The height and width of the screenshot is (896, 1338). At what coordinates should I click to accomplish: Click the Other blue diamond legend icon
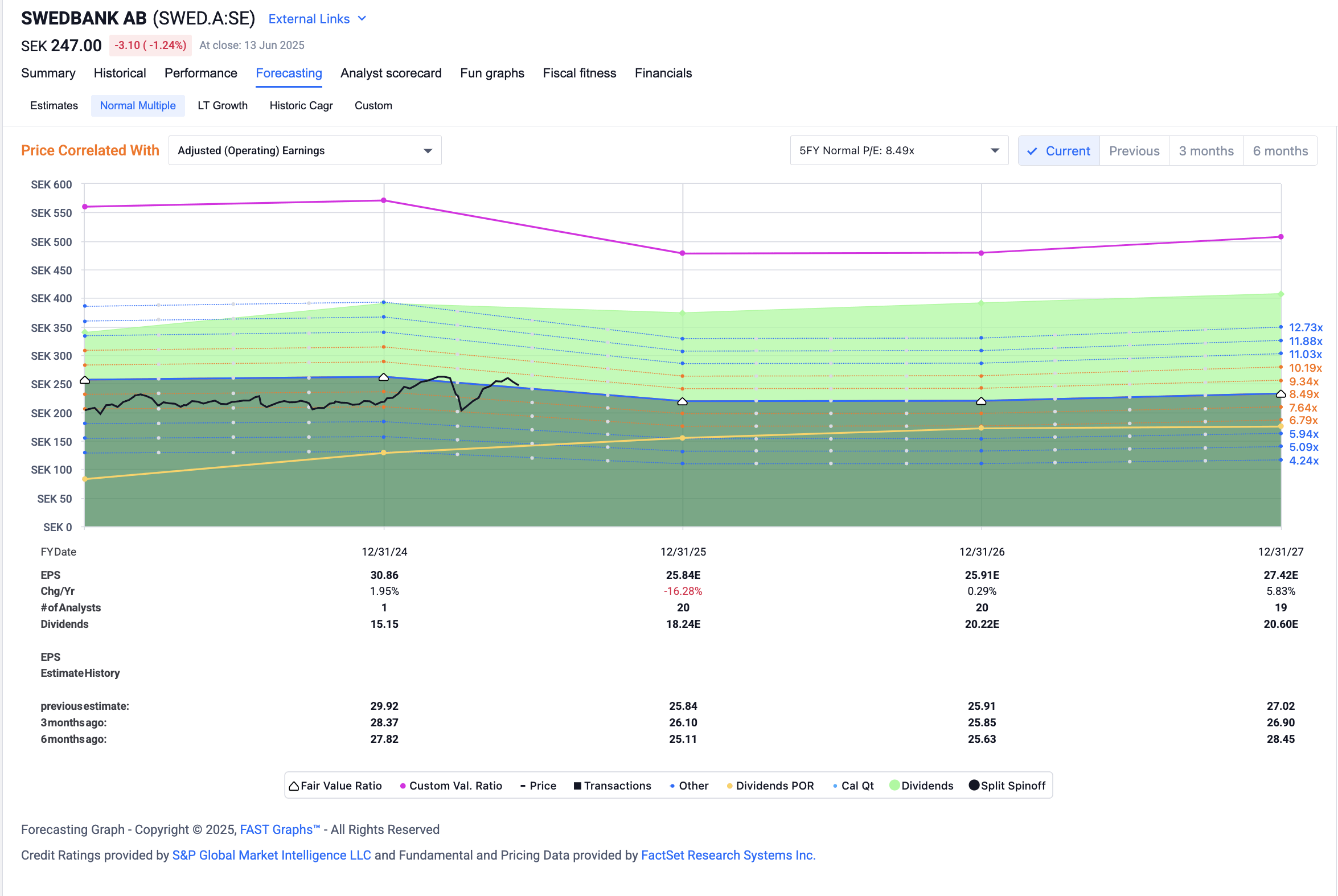(672, 786)
